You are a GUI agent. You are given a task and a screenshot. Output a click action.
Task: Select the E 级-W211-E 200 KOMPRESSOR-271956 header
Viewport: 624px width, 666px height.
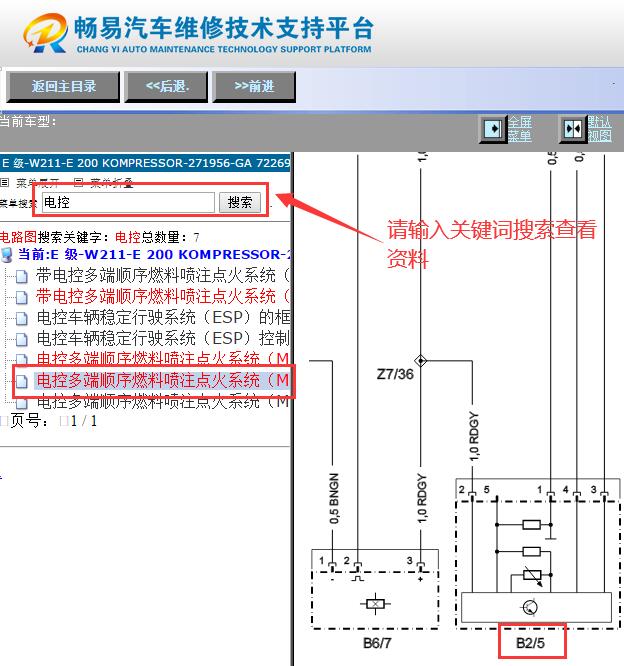[145, 163]
